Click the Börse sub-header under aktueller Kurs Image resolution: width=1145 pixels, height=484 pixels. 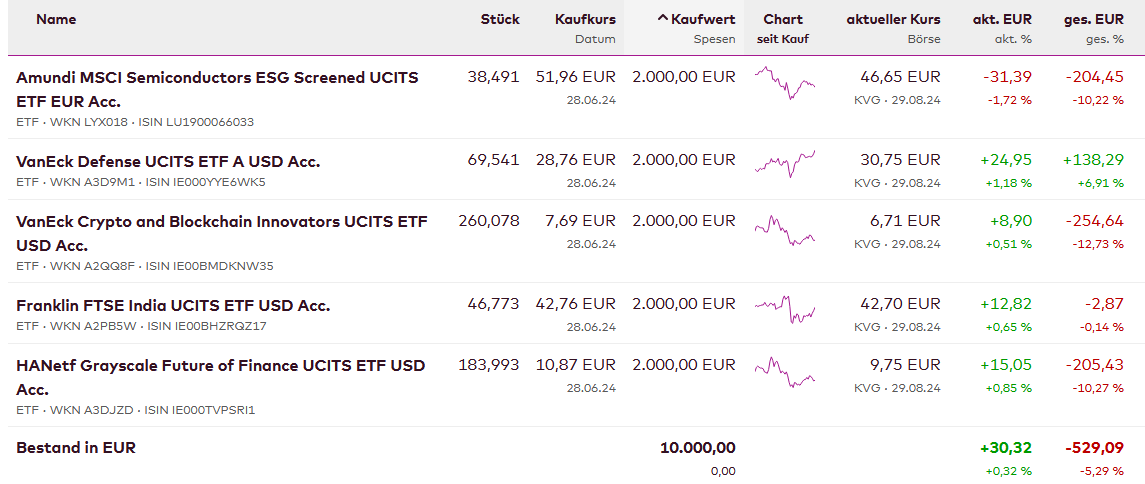(924, 39)
